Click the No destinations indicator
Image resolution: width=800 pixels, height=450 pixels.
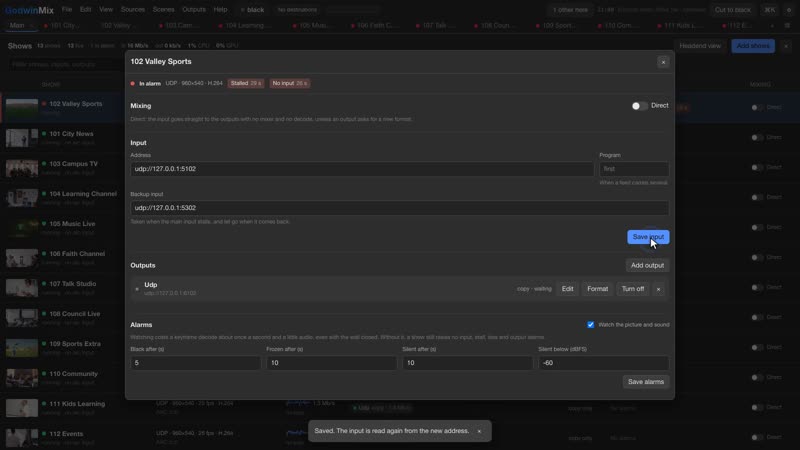click(x=297, y=10)
